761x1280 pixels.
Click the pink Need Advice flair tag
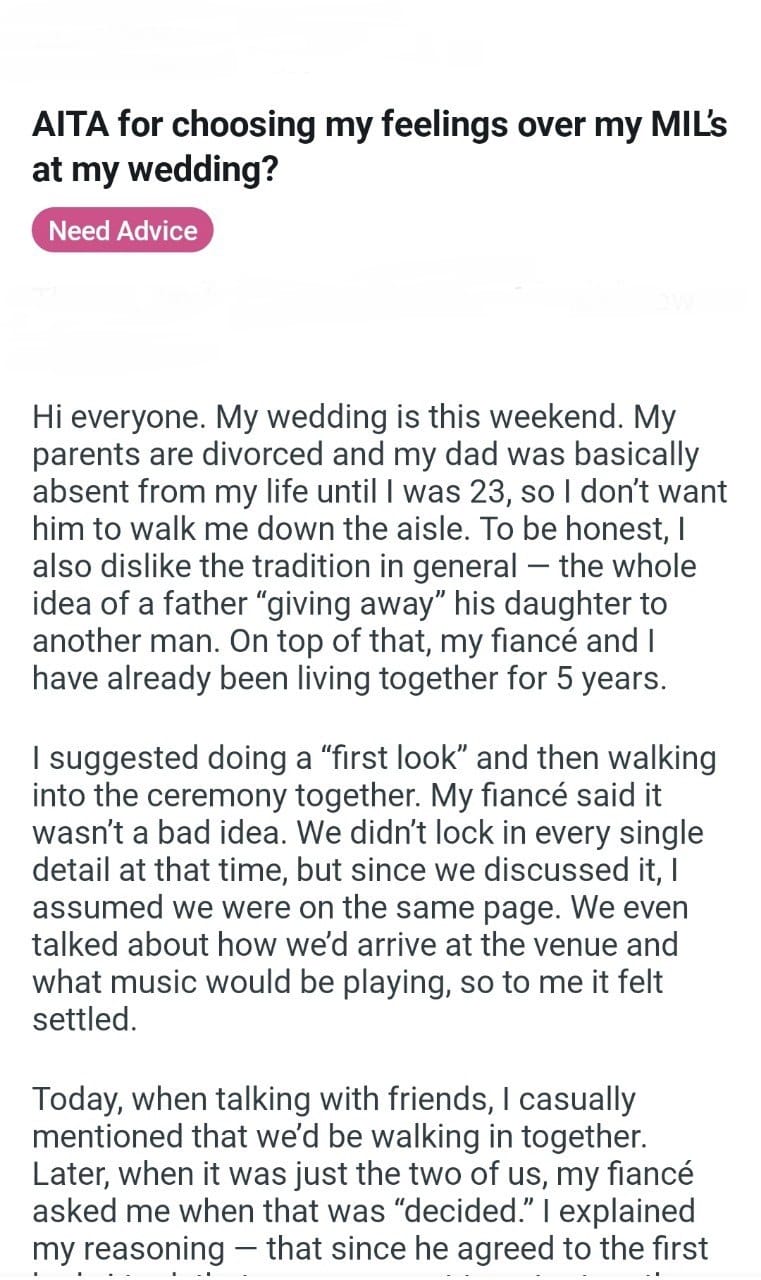123,230
